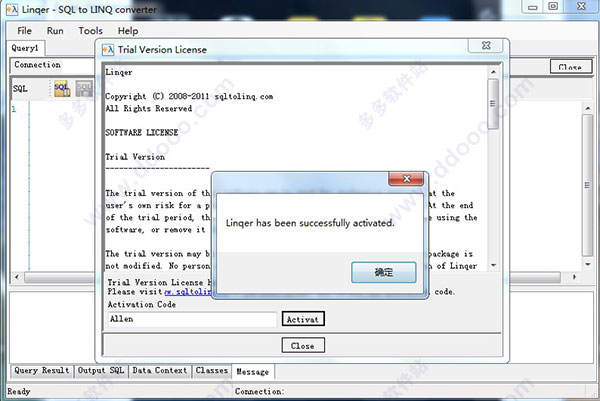Close the Trial Version License dialog via Close button
This screenshot has height=401, width=600.
click(303, 345)
